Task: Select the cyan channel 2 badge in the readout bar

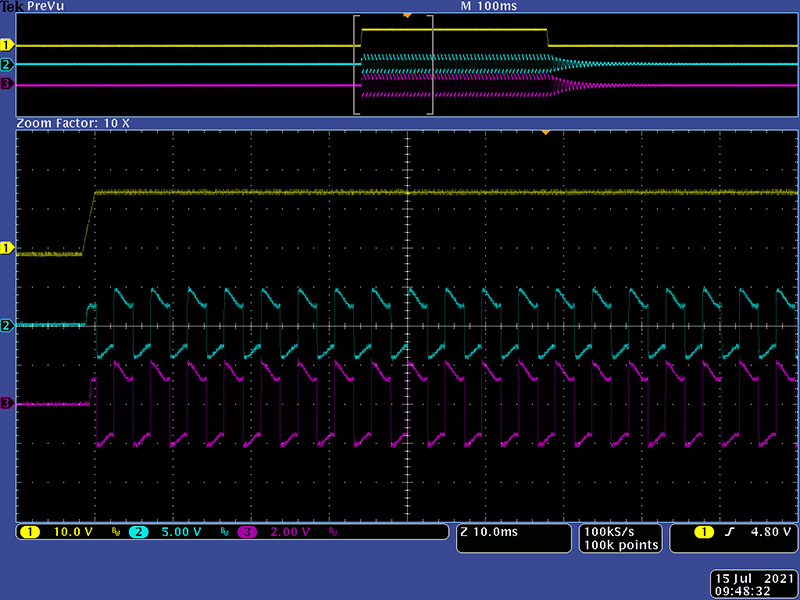Action: [139, 532]
